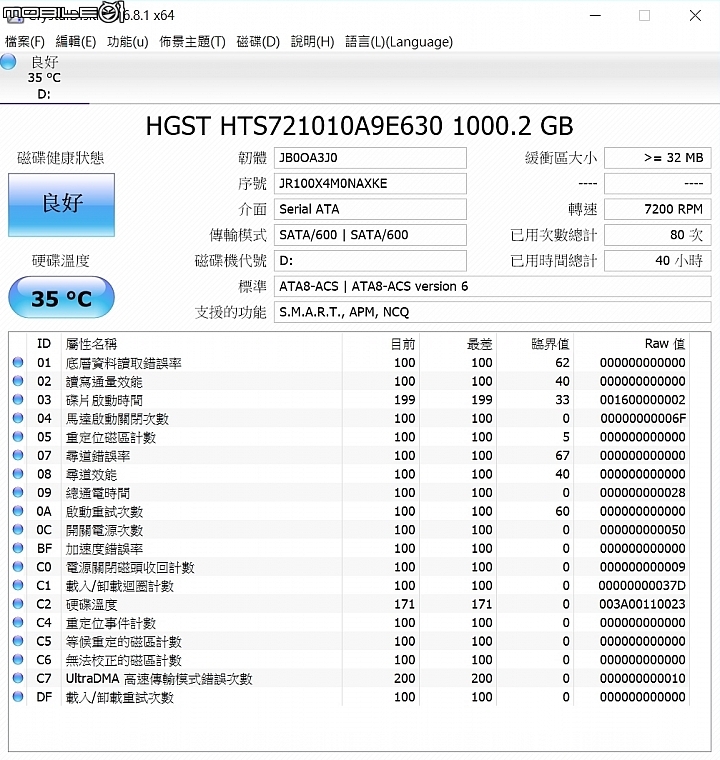Click the firmware field JB0OA3J0
Screen dimensions: 720x760
coord(370,158)
